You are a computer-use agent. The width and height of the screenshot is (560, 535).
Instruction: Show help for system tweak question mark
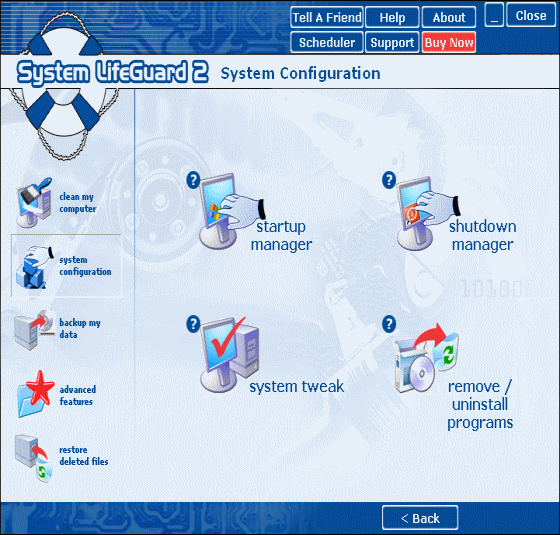click(x=193, y=324)
